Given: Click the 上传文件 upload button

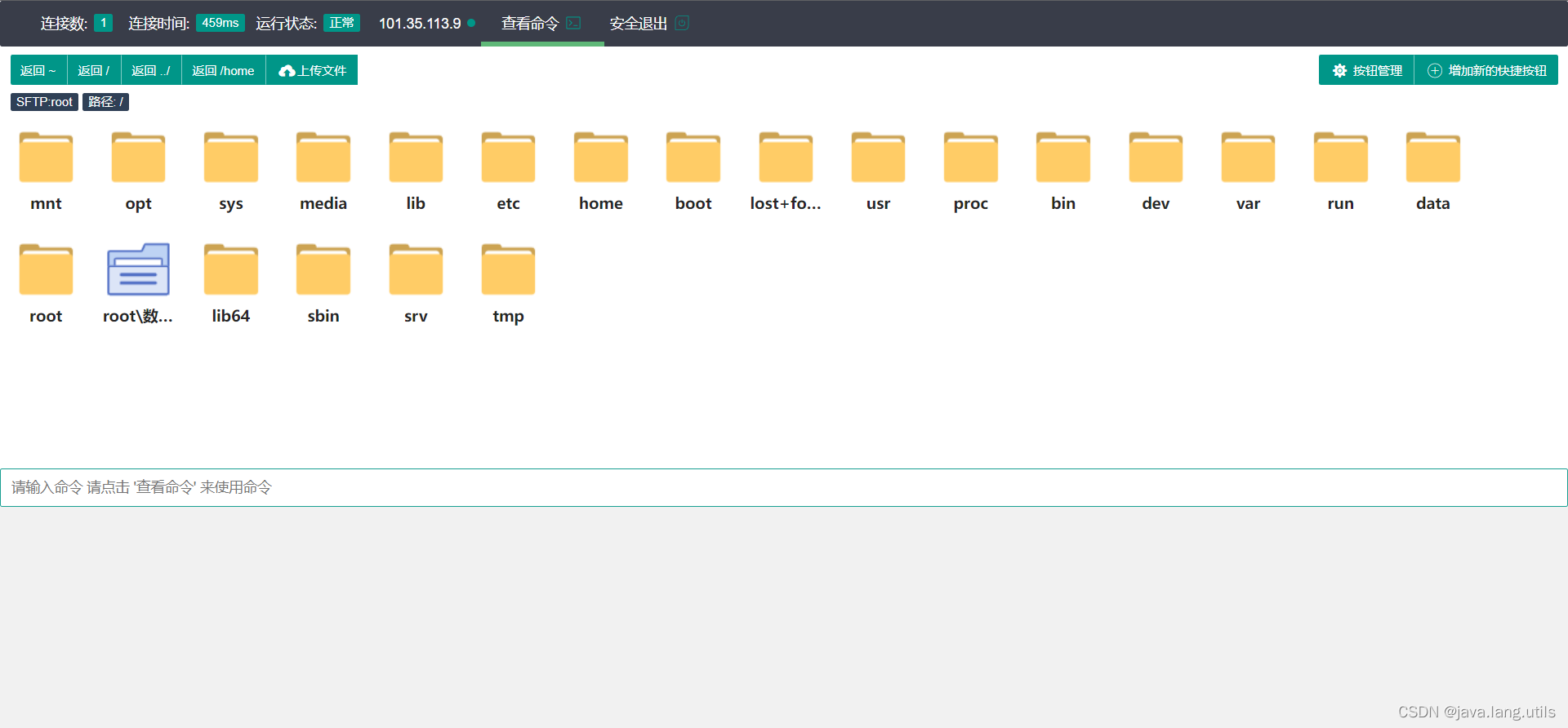Looking at the screenshot, I should (312, 70).
